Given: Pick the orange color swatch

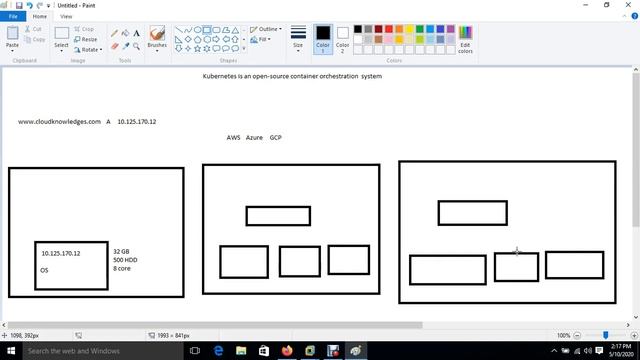Looking at the screenshot, I should point(399,29).
